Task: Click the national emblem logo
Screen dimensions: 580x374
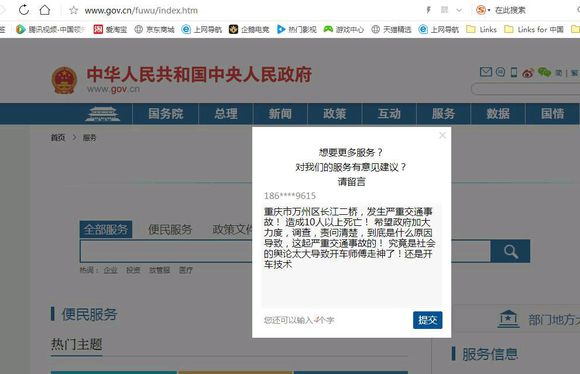Action: [x=64, y=80]
